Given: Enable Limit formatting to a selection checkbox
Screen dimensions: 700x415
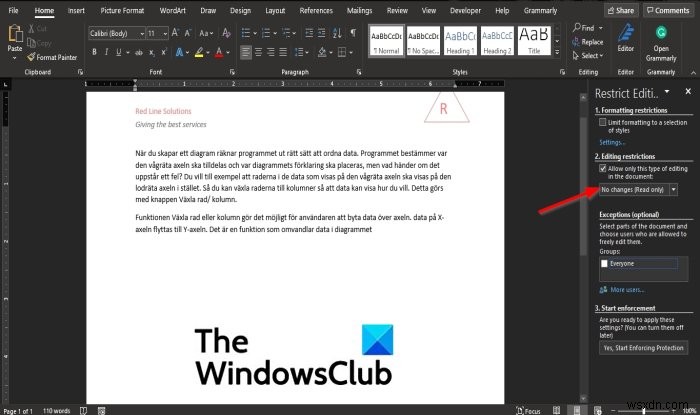Looking at the screenshot, I should [x=603, y=122].
